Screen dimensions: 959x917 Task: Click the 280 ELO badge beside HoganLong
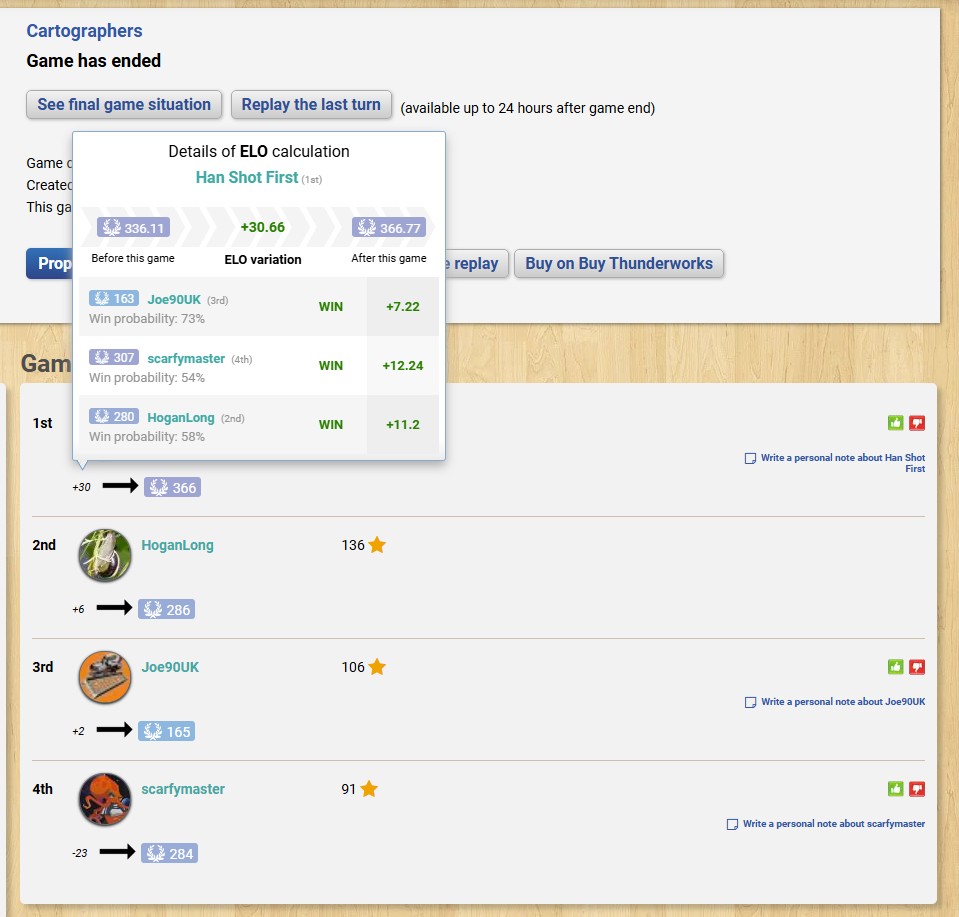(114, 417)
